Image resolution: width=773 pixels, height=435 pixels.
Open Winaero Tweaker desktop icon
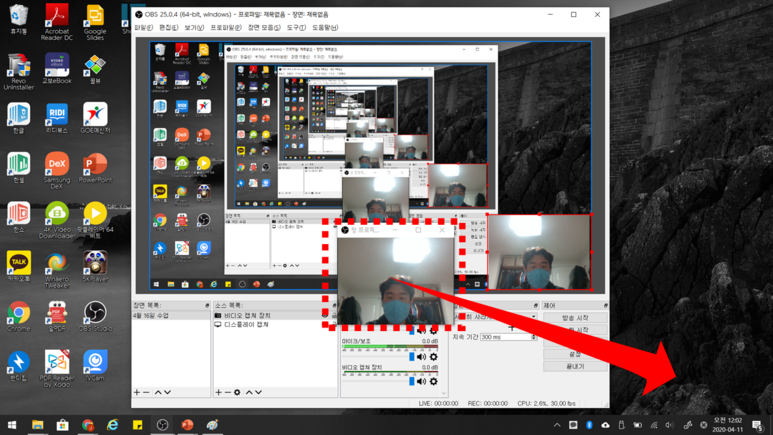point(57,269)
